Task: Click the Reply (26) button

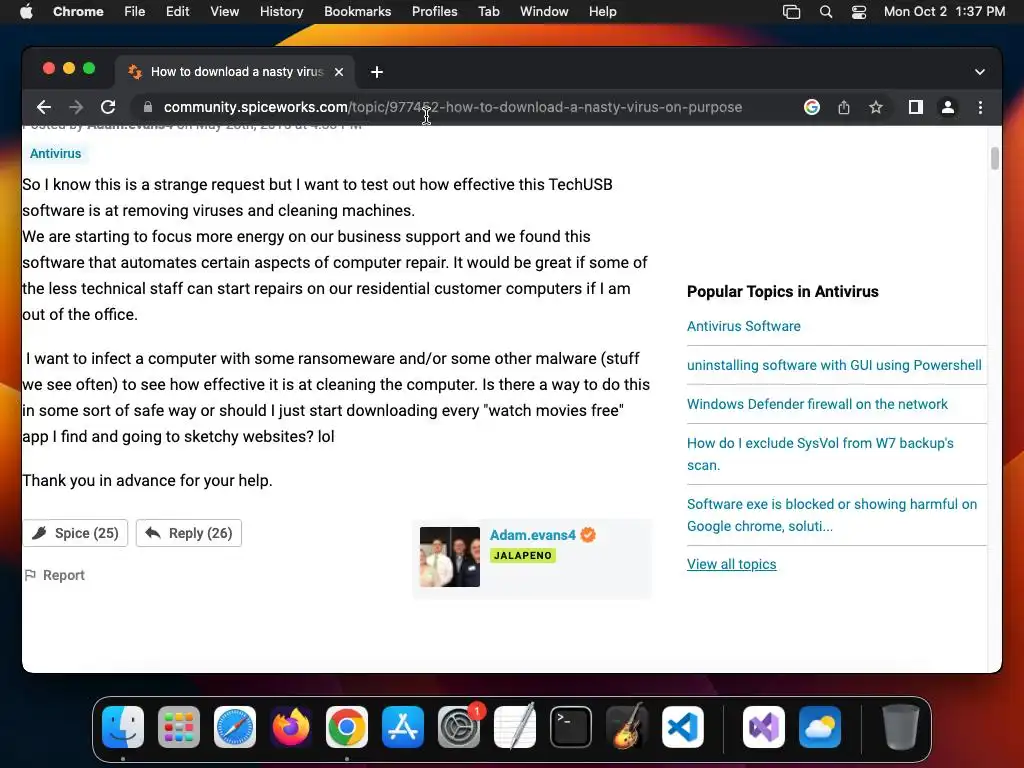Action: pyautogui.click(x=189, y=533)
